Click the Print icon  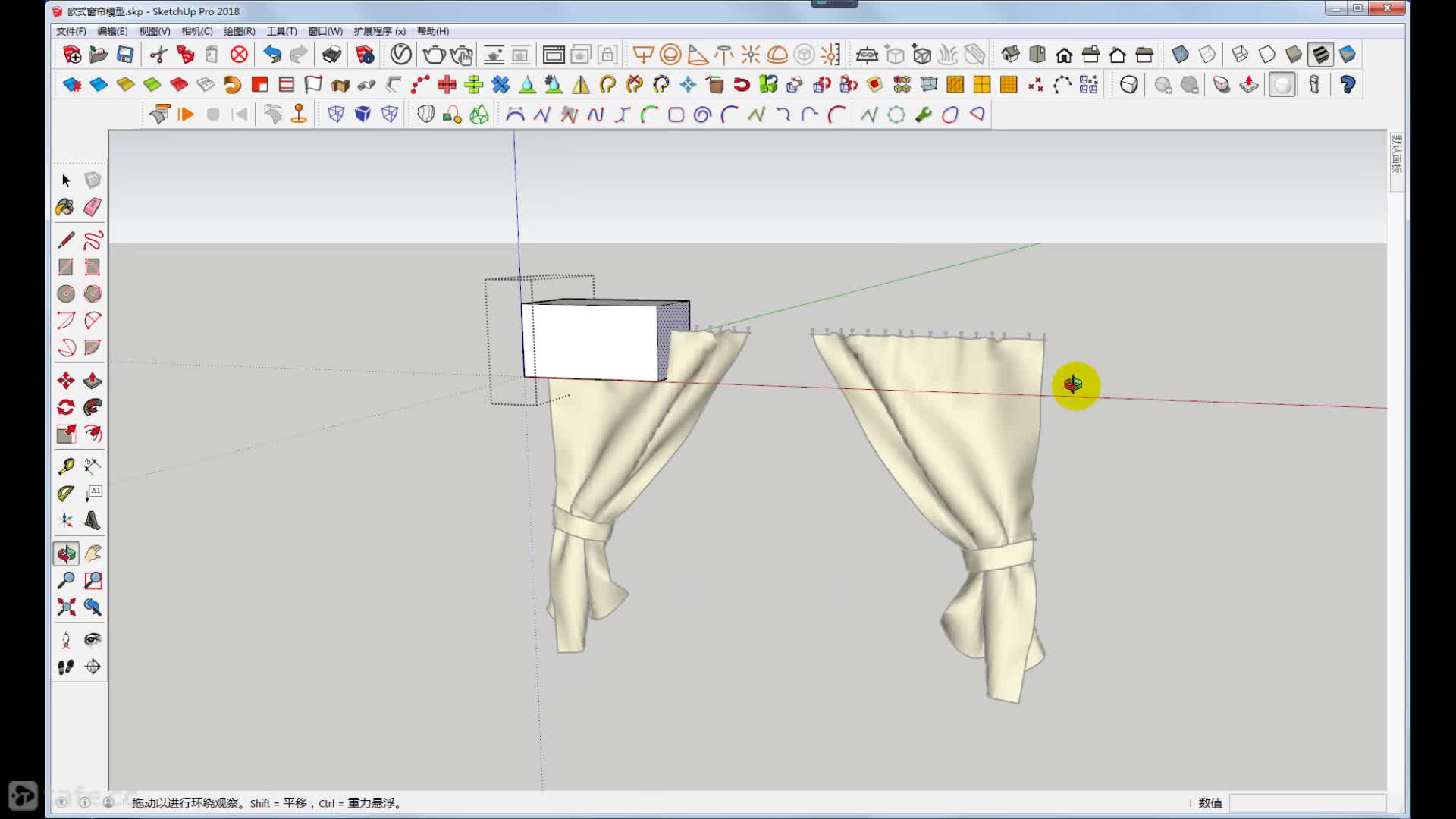click(x=332, y=55)
